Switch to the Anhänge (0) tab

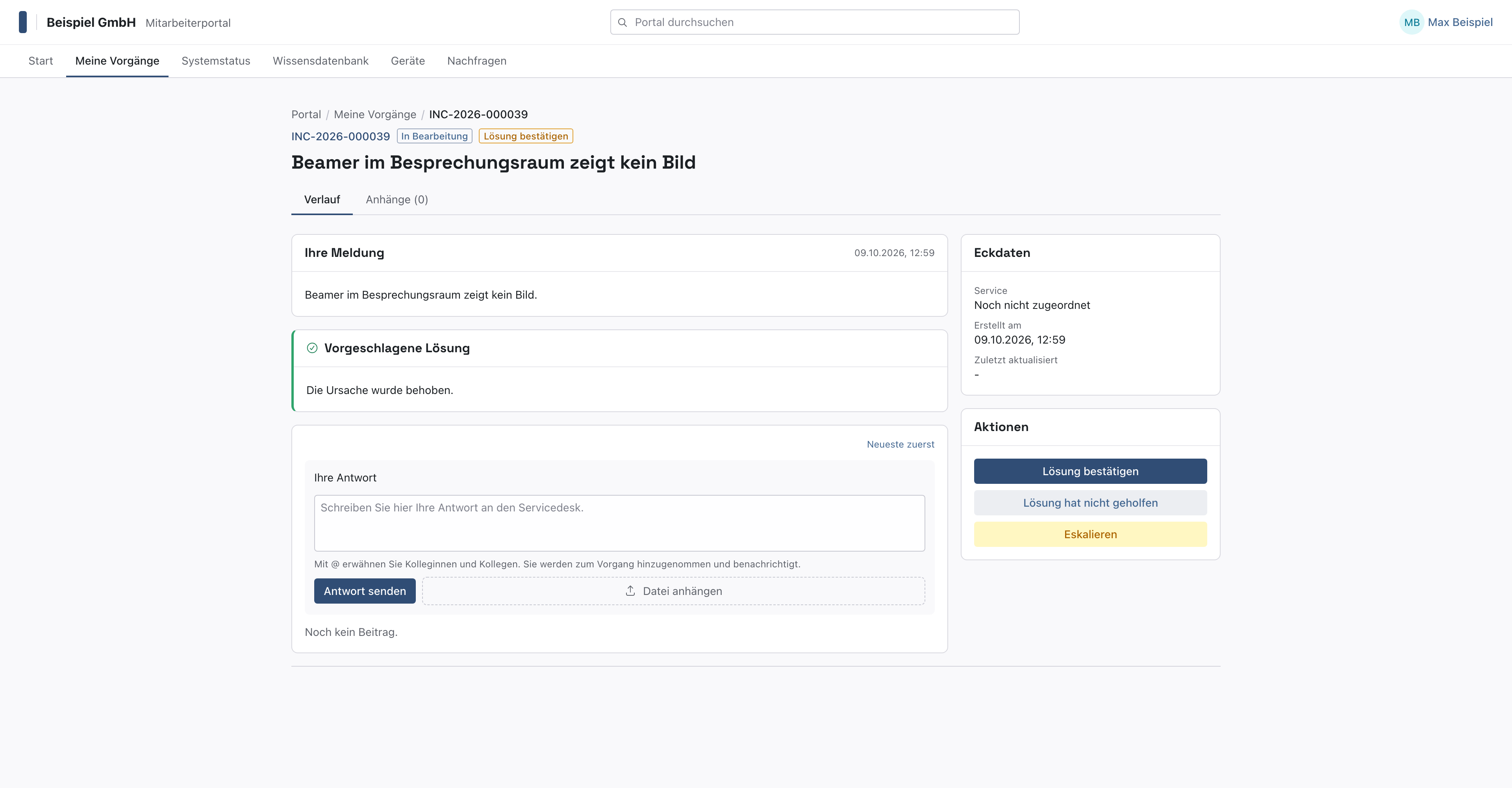pyautogui.click(x=397, y=200)
